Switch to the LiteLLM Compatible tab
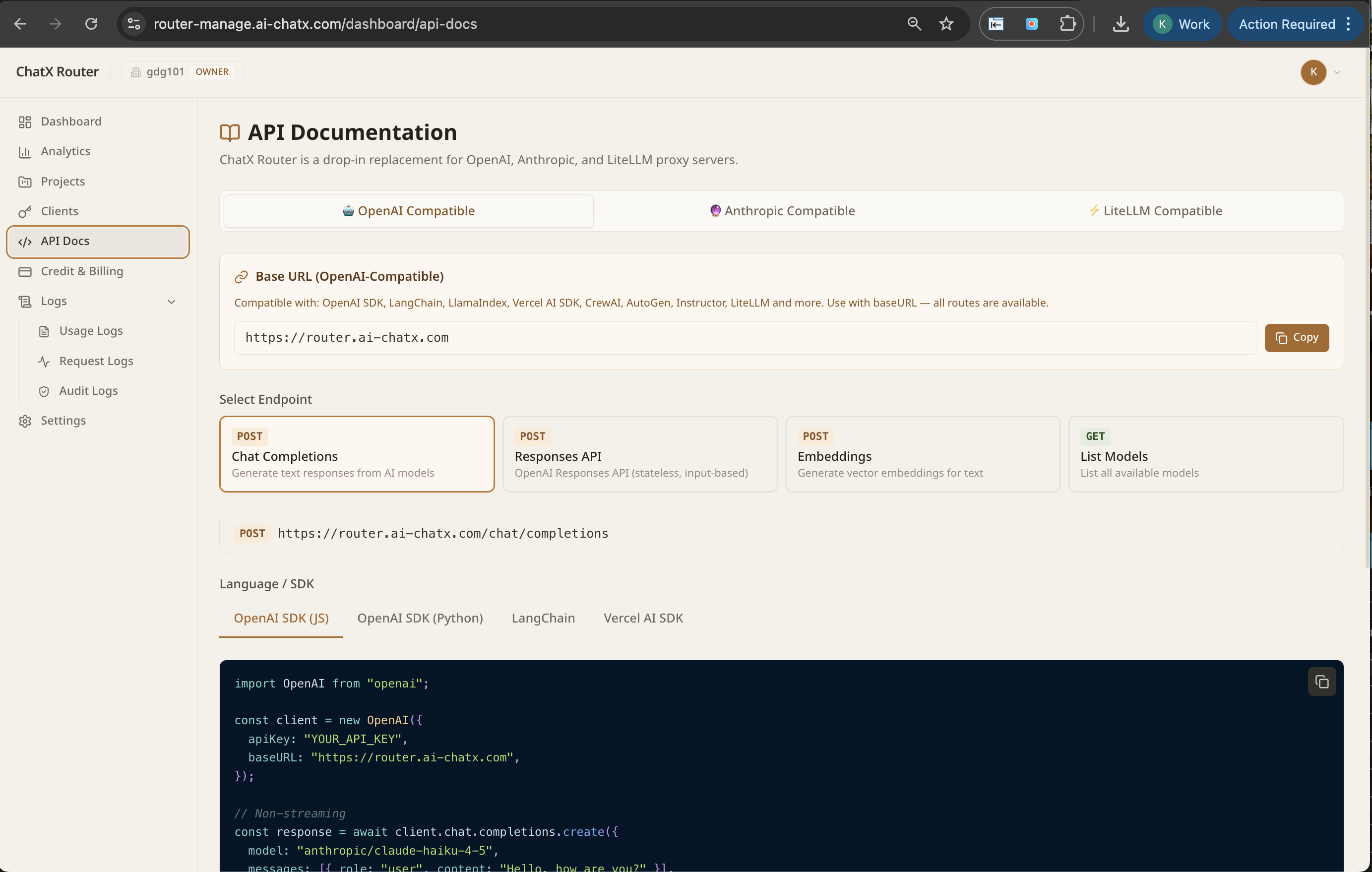Screen dimensions: 1372x872 pyautogui.click(x=1156, y=211)
